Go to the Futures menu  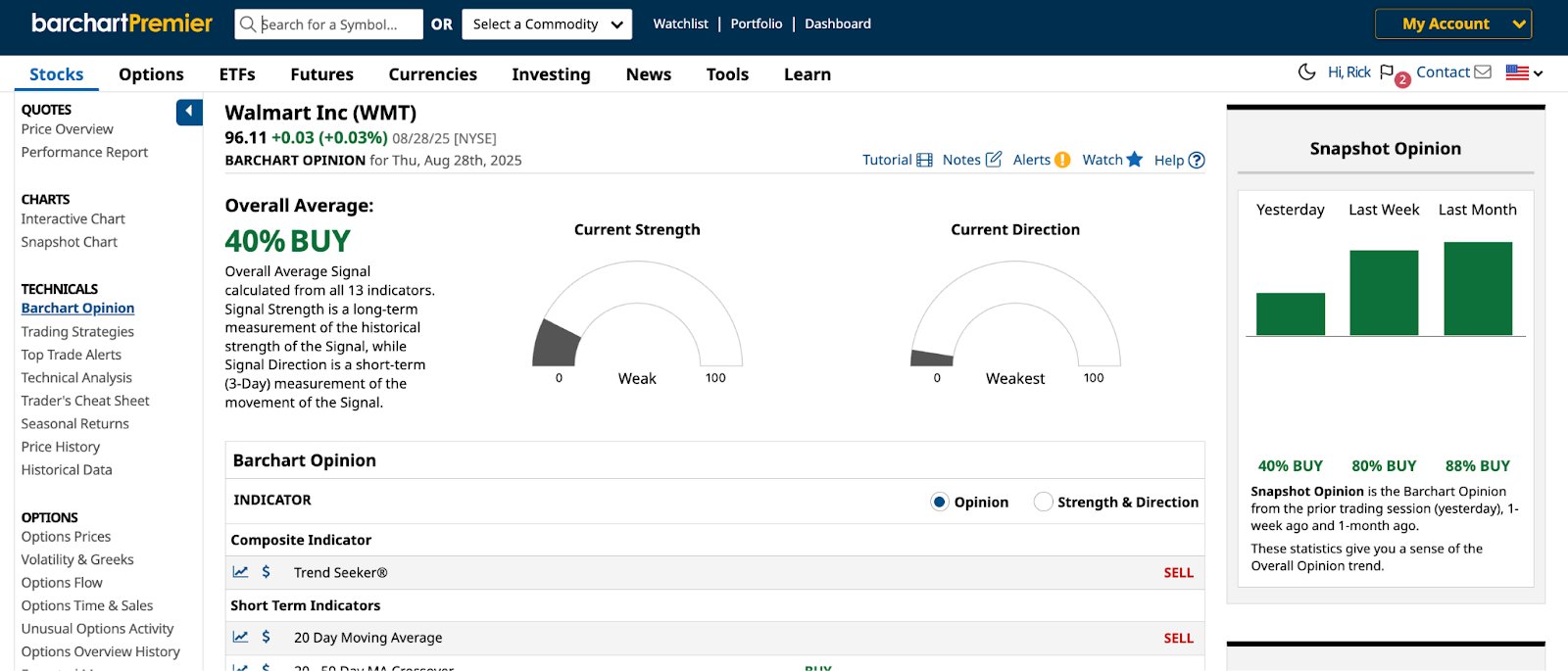point(321,74)
